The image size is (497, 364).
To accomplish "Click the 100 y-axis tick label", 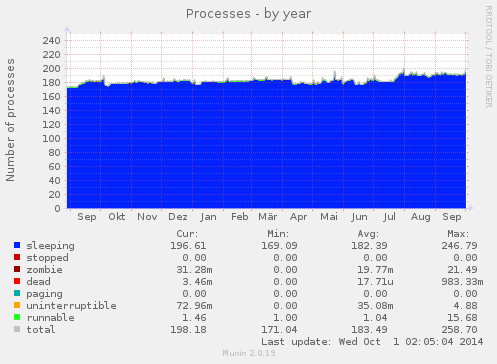I will pyautogui.click(x=51, y=139).
